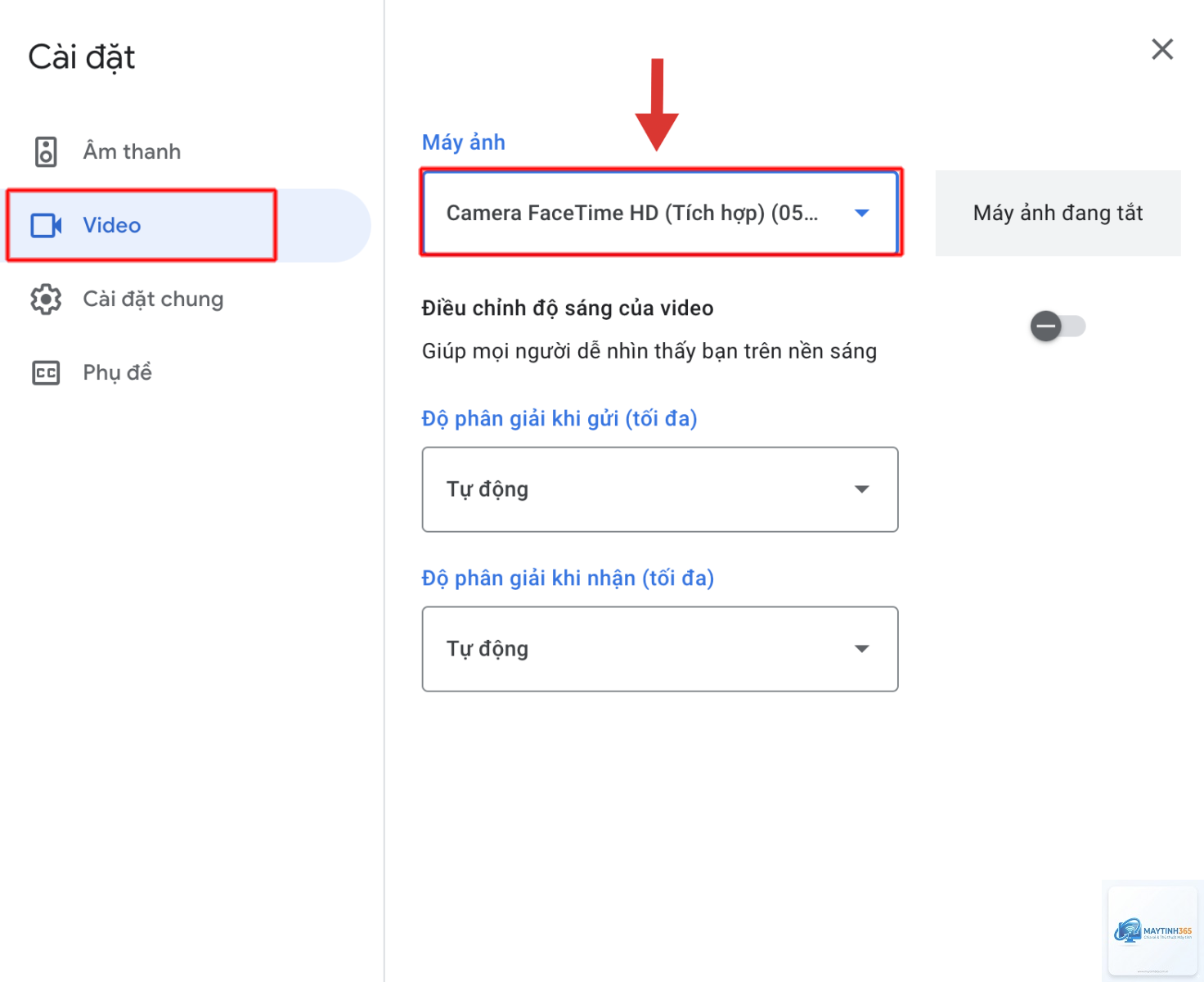
Task: Click the video camera icon in sidebar
Action: (46, 226)
